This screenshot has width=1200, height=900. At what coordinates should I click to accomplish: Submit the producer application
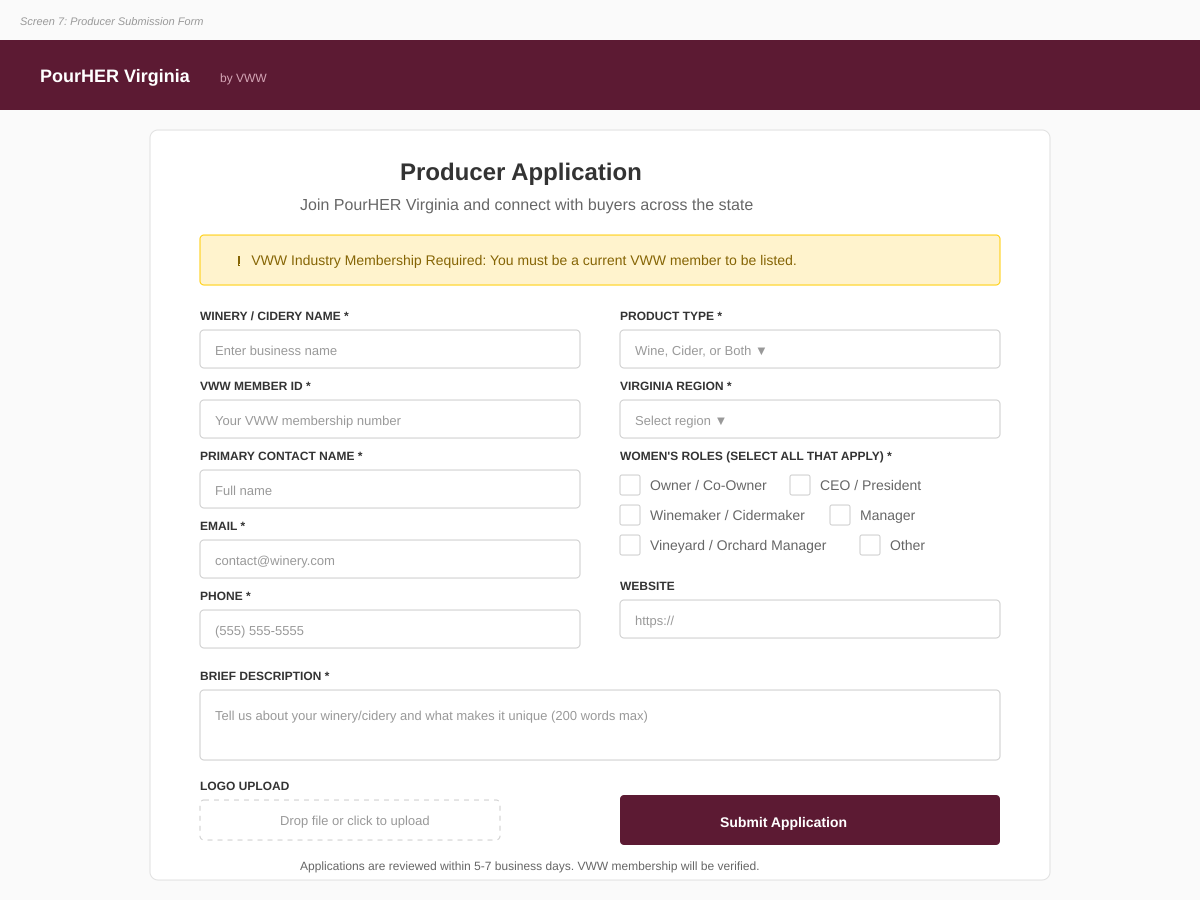(810, 820)
